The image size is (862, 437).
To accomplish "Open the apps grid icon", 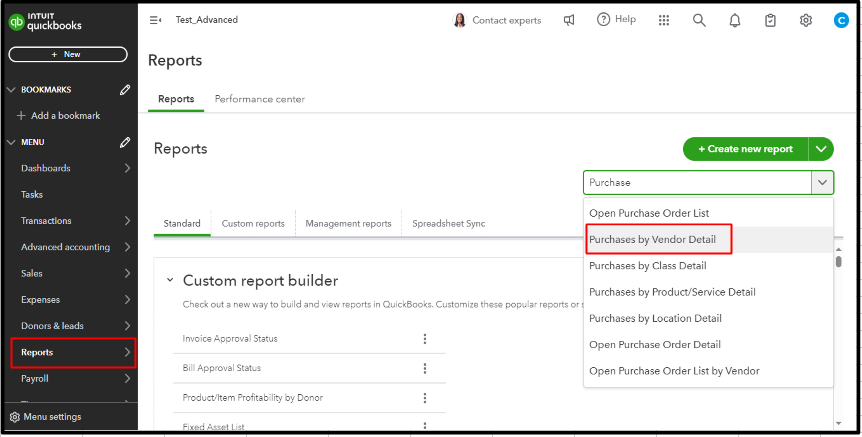I will [x=665, y=20].
